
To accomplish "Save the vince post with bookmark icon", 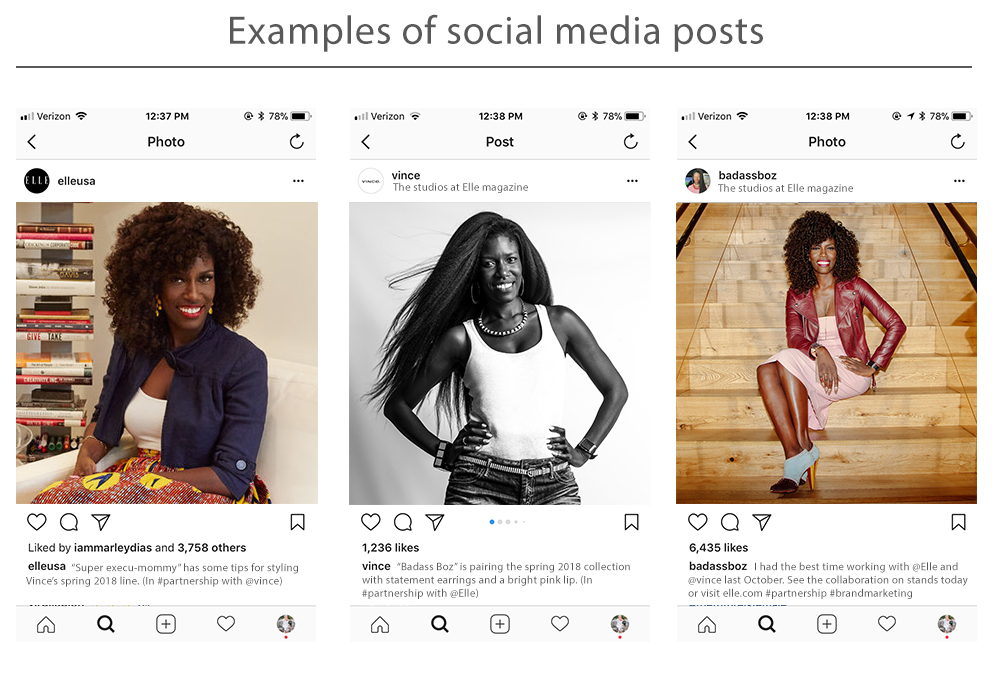I will (631, 522).
